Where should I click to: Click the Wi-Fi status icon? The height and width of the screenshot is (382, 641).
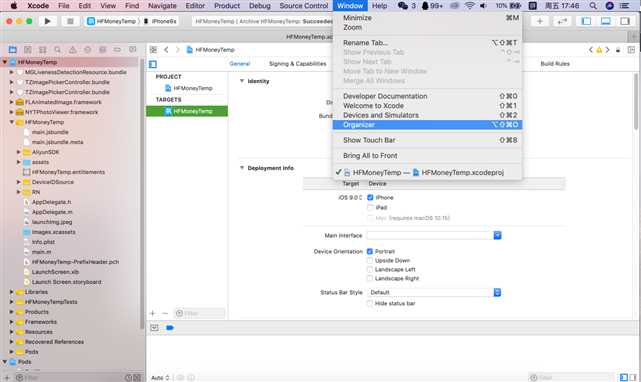(x=470, y=6)
